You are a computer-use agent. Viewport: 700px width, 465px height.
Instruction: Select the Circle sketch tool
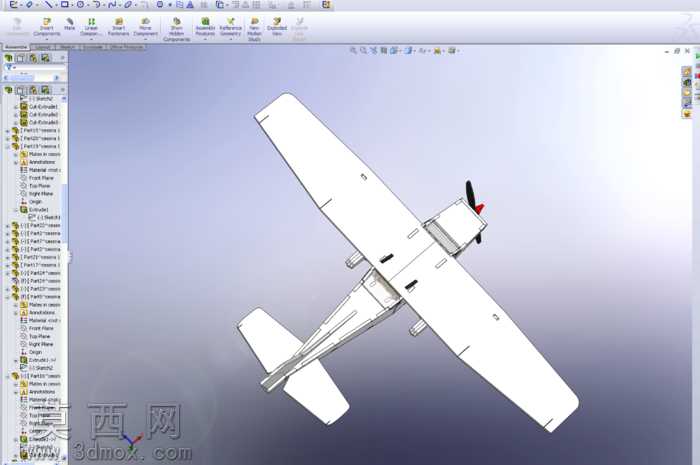coord(80,4)
